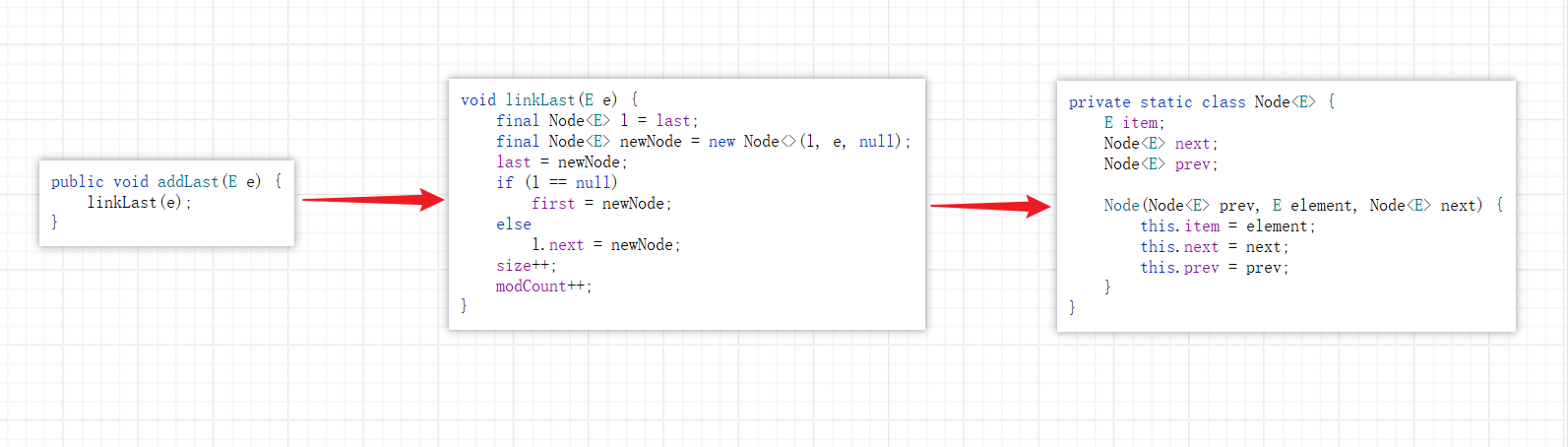Viewport: 1568px width, 447px height.
Task: Click the 'last = newNode;' line
Action: click(x=562, y=161)
